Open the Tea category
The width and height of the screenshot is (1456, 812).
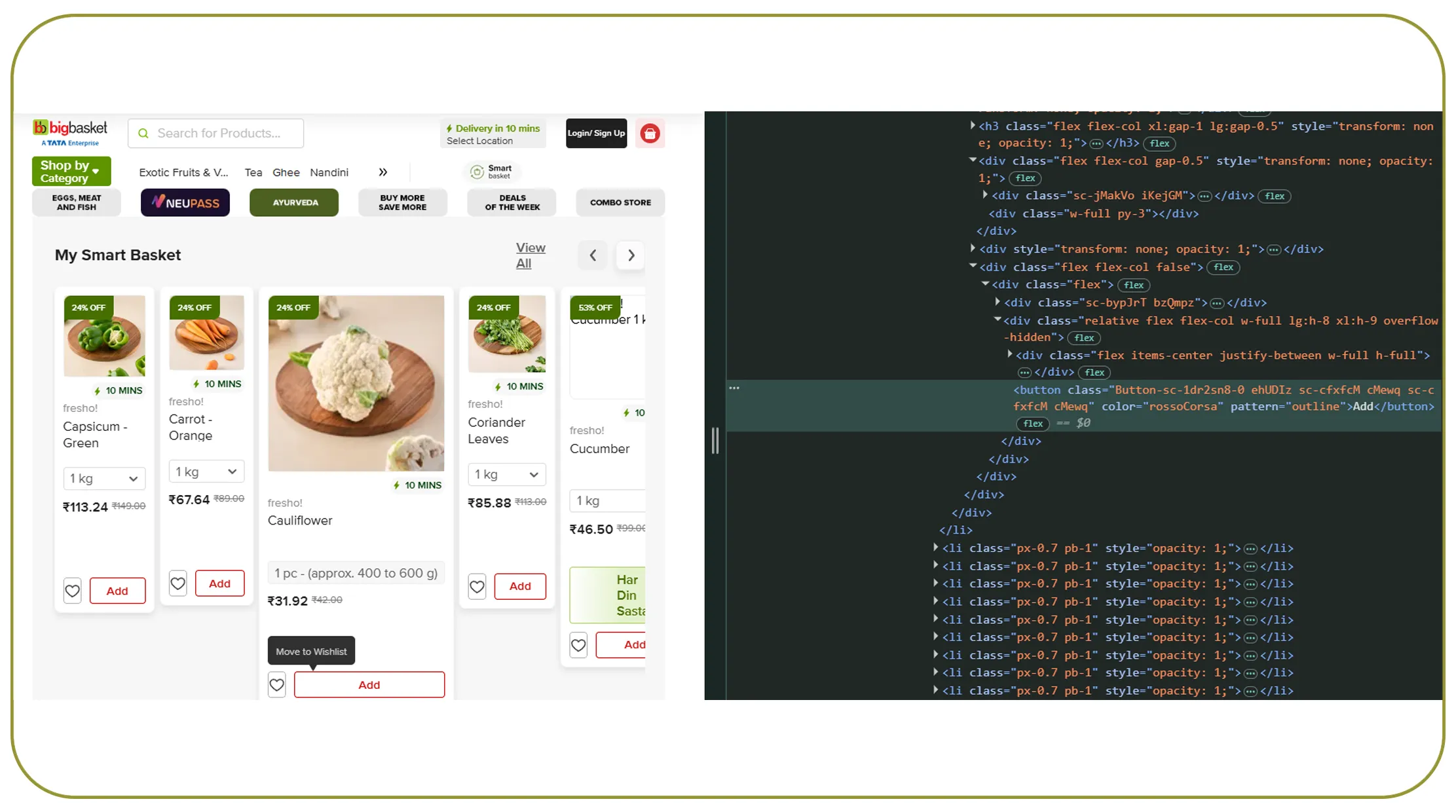[x=253, y=172]
